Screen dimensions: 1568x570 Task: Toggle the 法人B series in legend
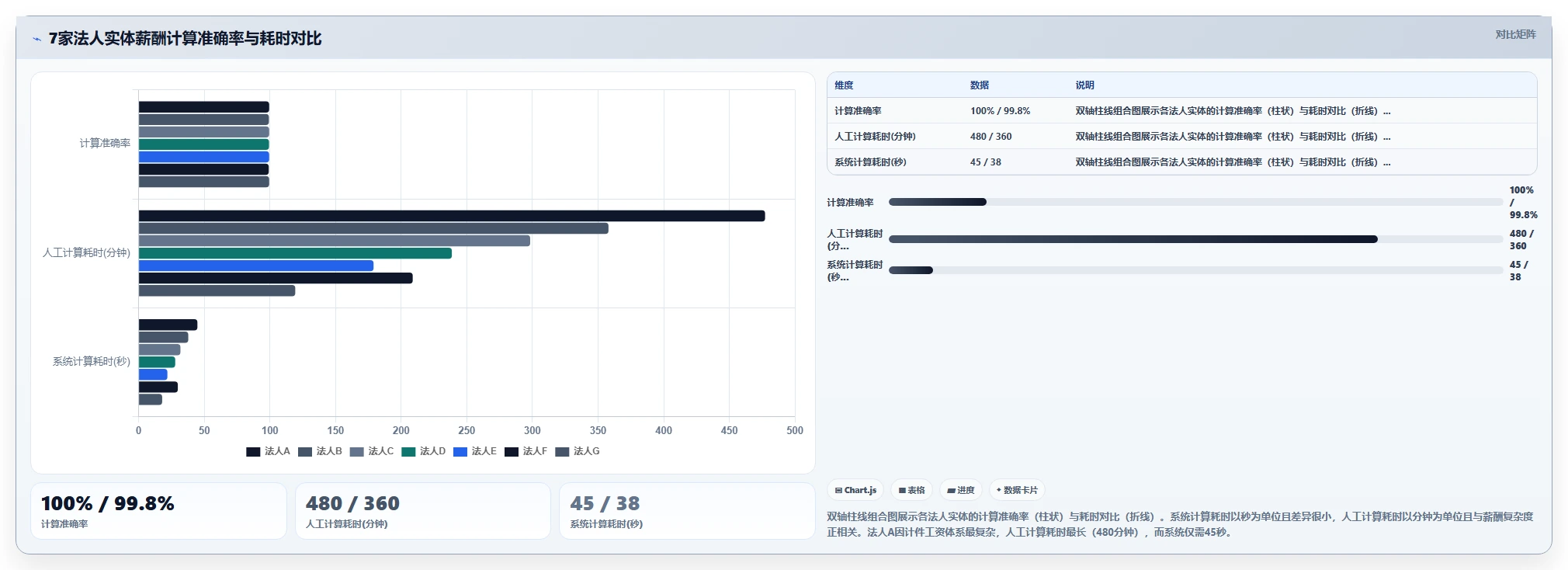point(320,451)
